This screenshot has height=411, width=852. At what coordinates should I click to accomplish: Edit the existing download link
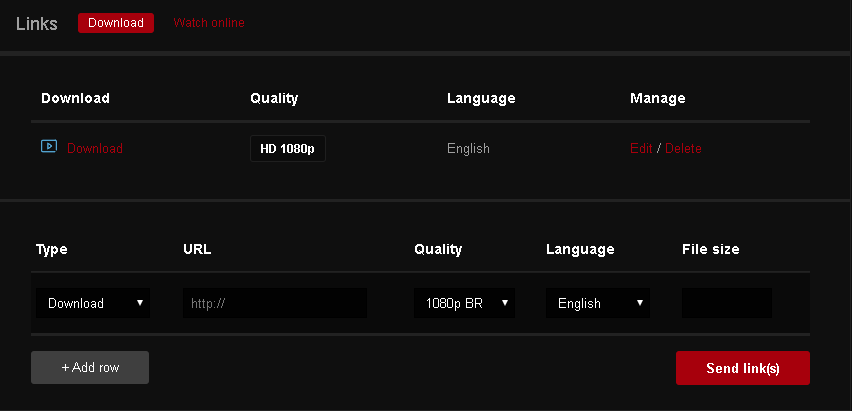[x=641, y=149]
